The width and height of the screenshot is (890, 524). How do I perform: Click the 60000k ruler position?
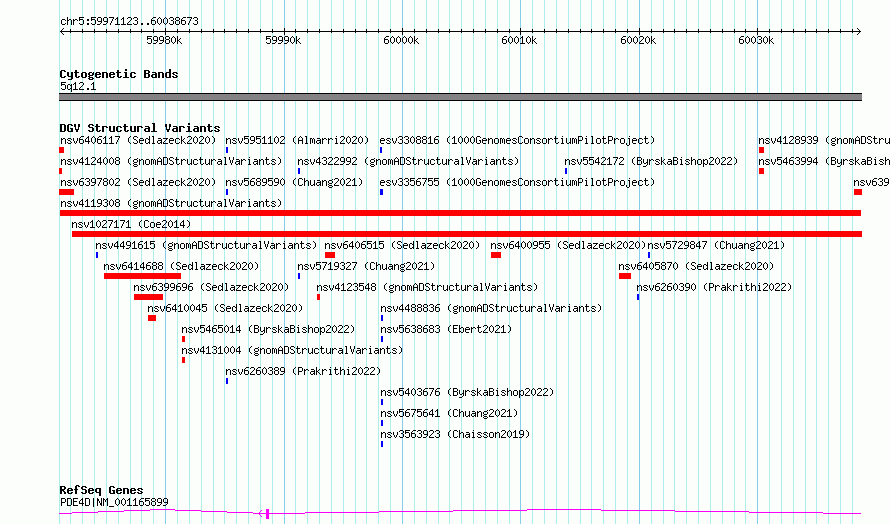pyautogui.click(x=401, y=40)
